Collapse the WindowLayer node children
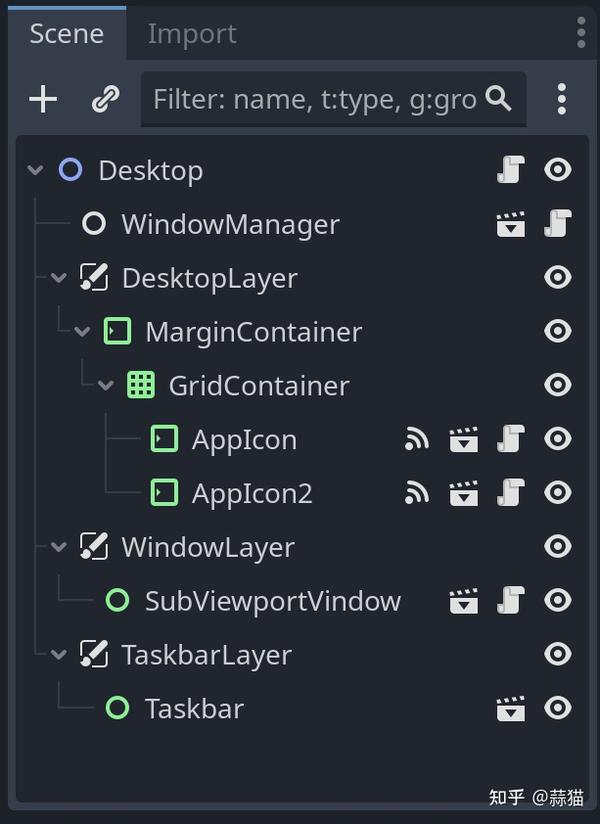600x824 pixels. click(60, 547)
